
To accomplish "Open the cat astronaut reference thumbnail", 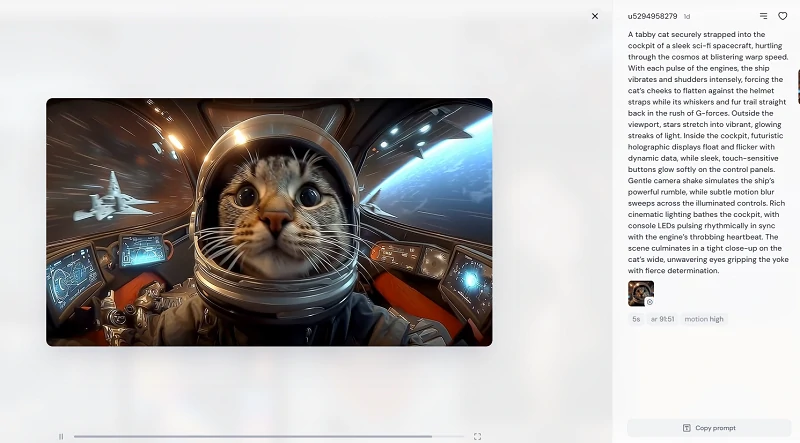I will pos(639,291).
